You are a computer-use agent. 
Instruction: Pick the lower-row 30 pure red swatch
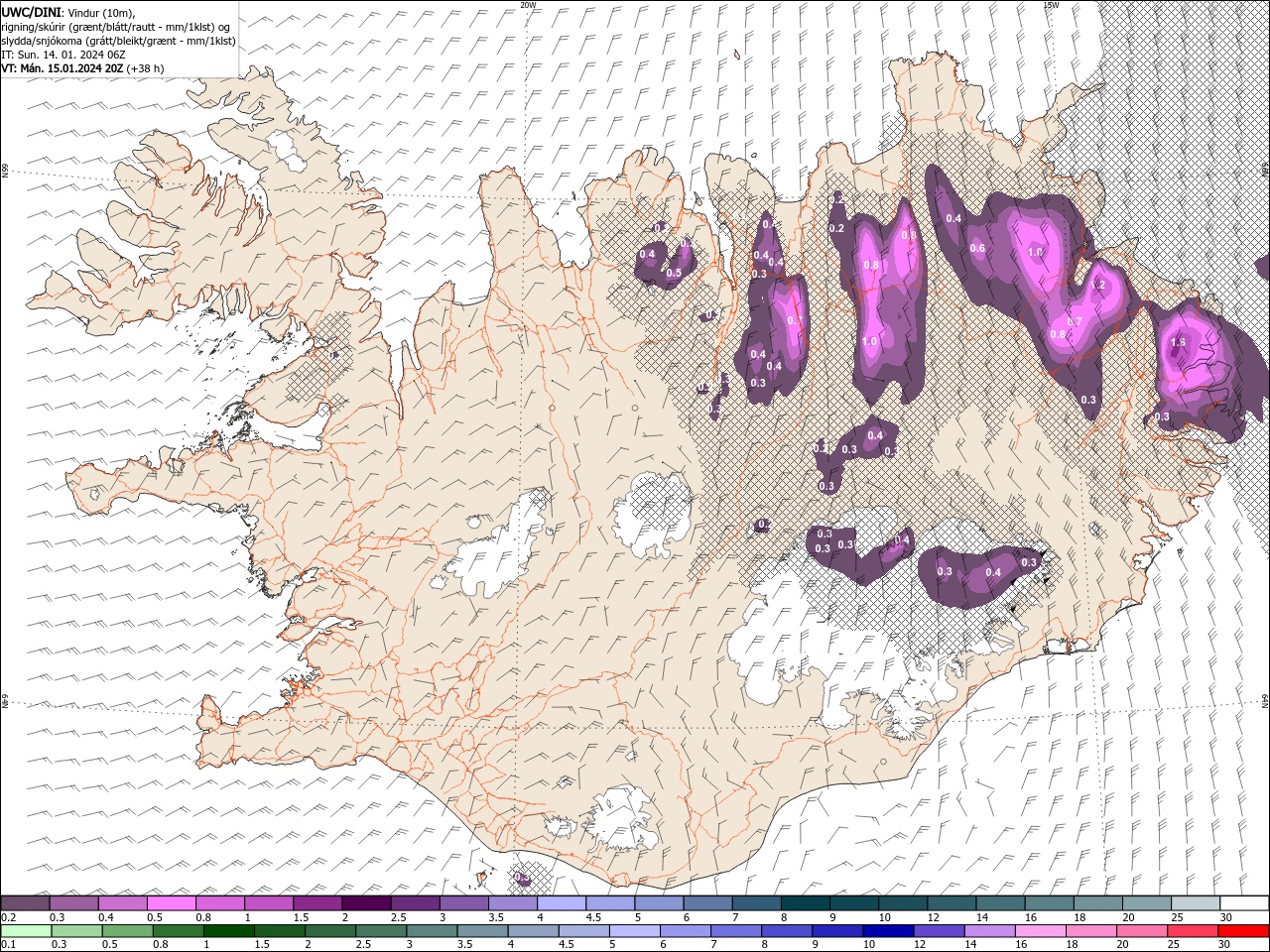pos(1244,931)
